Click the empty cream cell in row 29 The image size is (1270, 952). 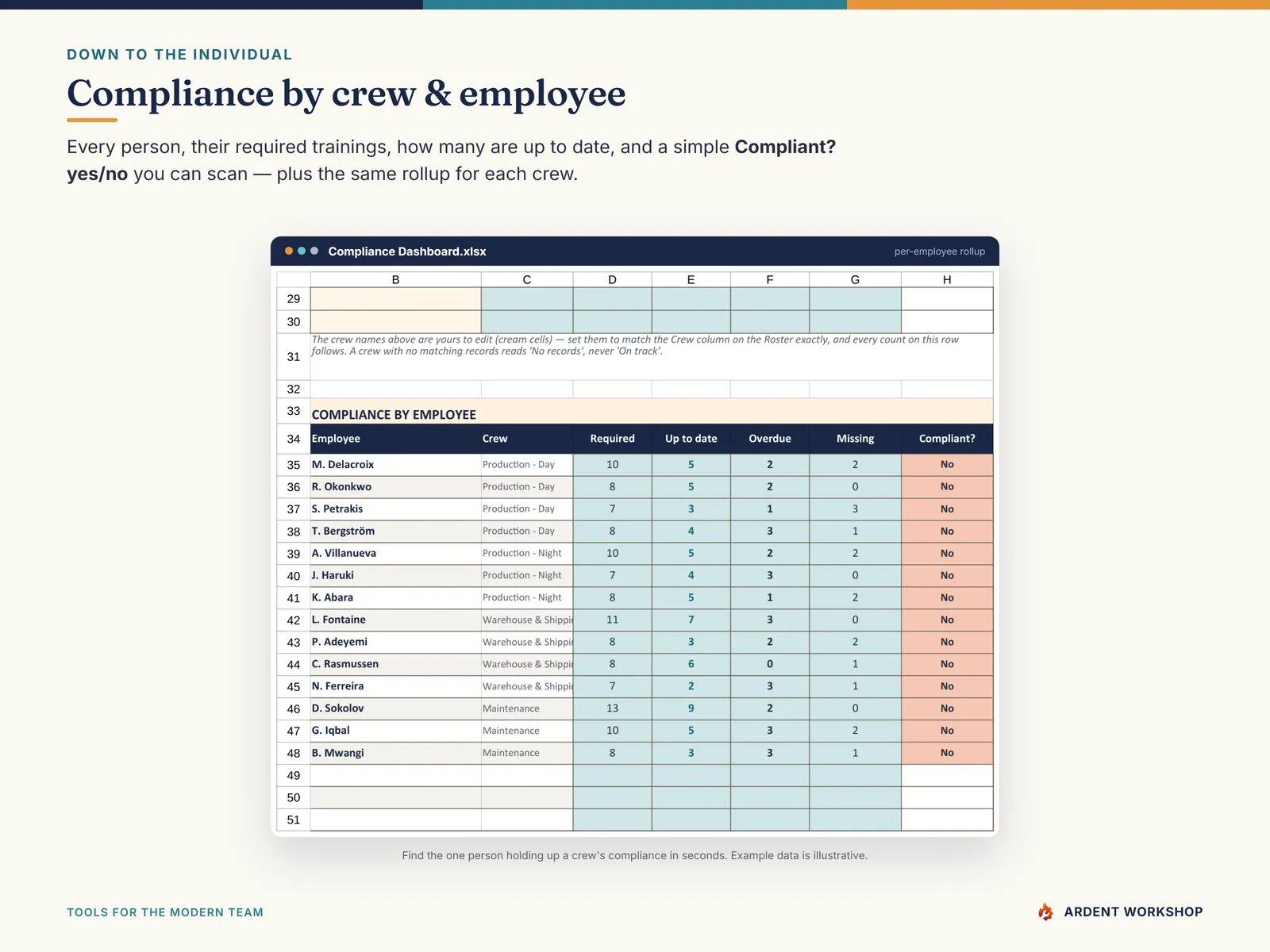pyautogui.click(x=395, y=299)
